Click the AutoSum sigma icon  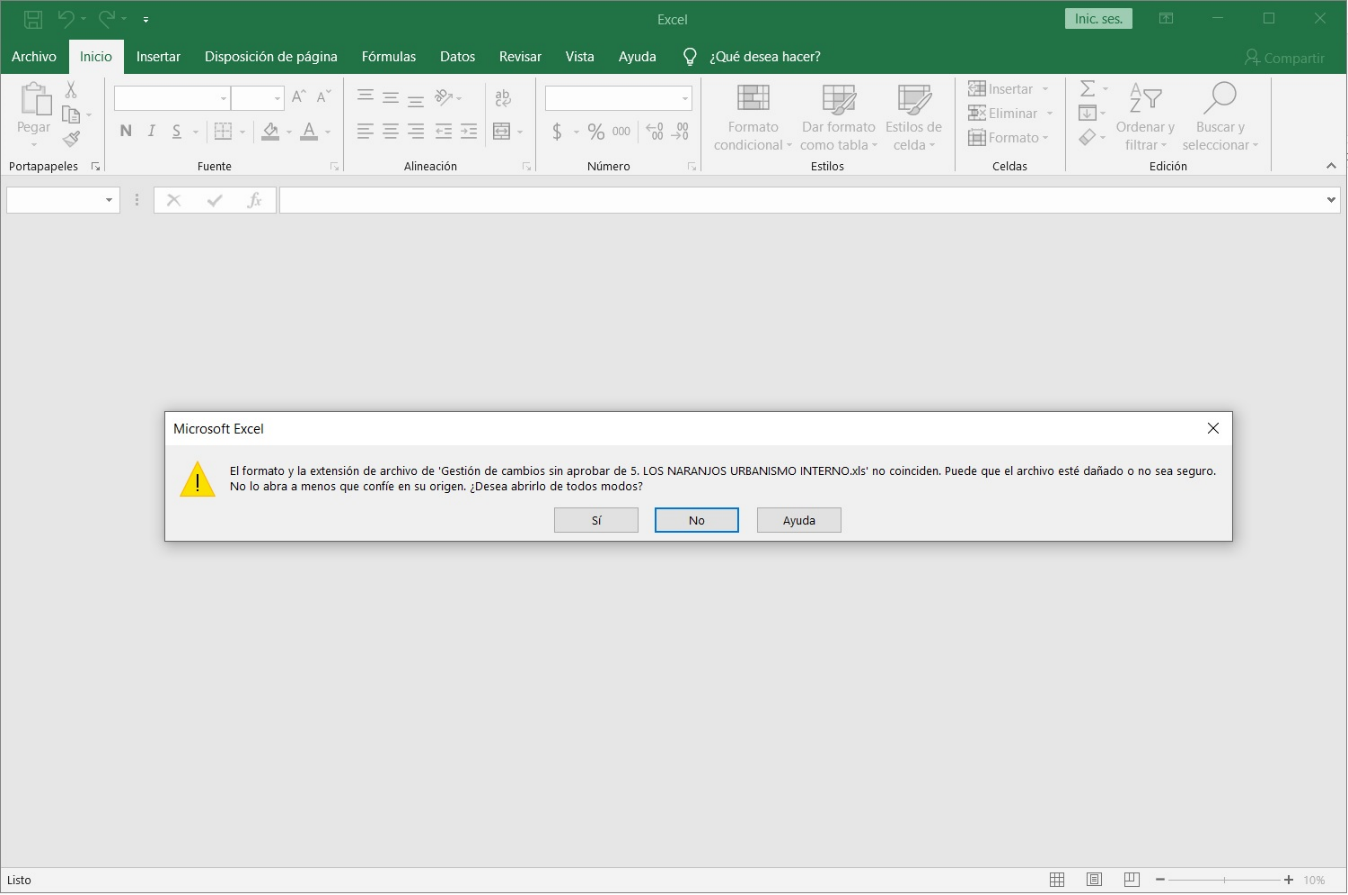(x=1087, y=89)
